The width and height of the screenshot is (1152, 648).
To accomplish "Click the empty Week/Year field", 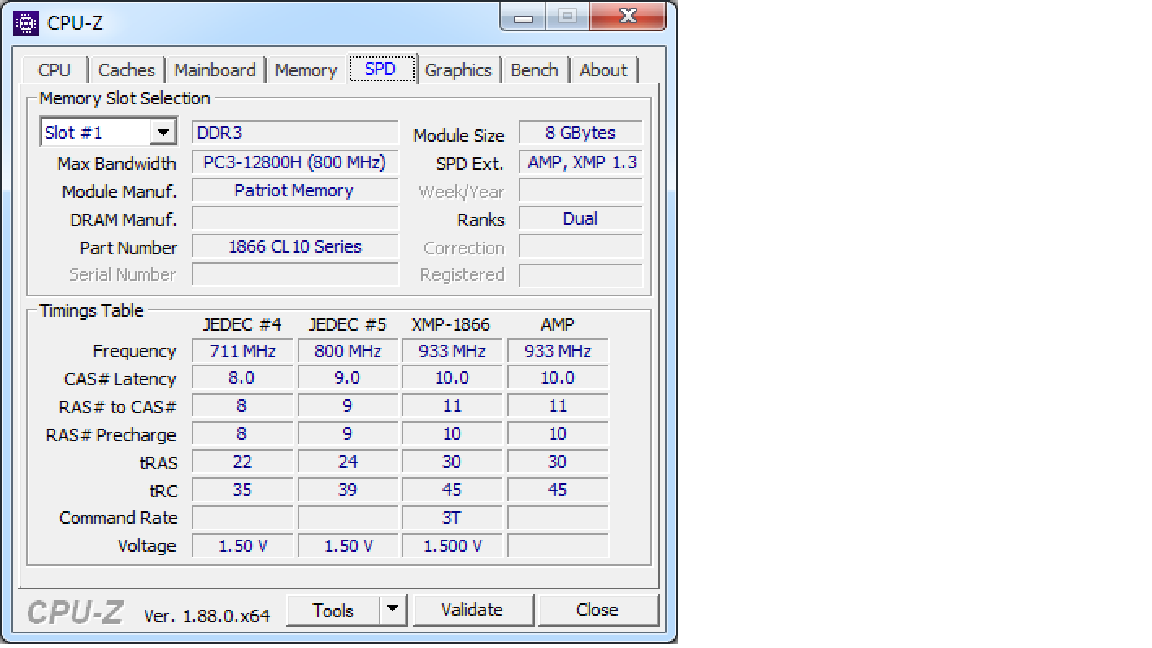I will coord(580,191).
